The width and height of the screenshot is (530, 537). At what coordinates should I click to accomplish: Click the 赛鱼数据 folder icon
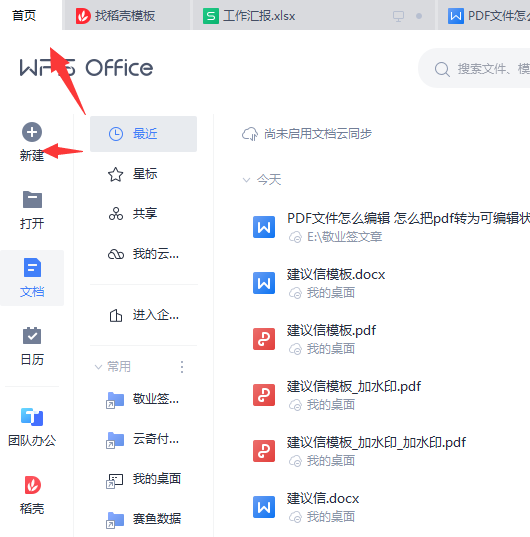115,520
